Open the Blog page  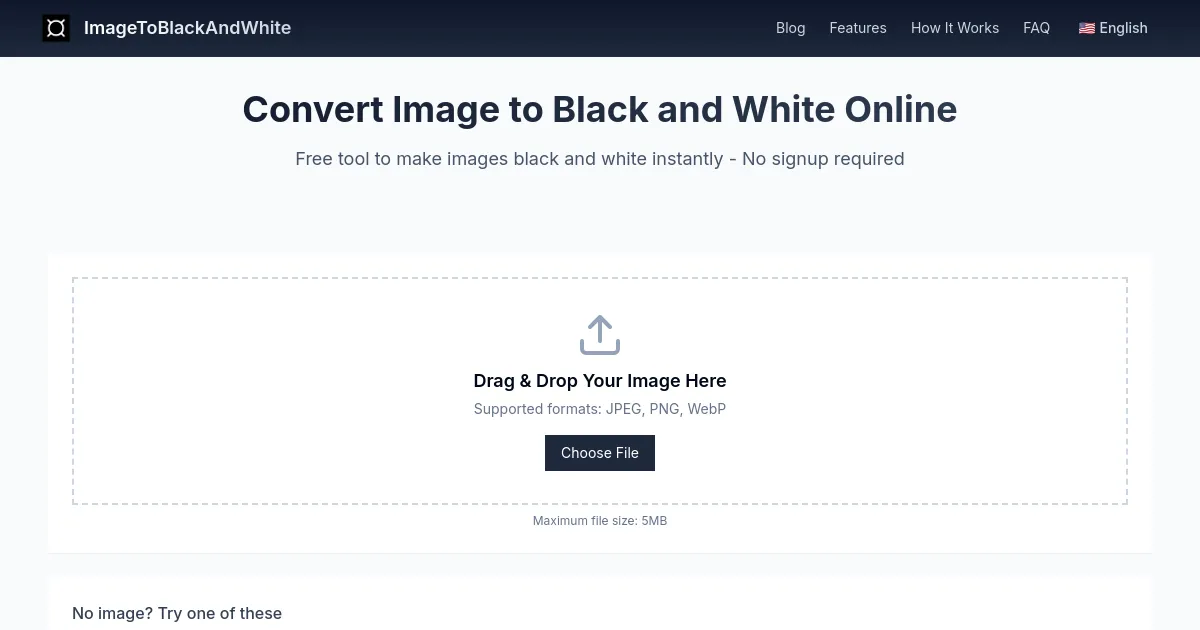tap(790, 28)
